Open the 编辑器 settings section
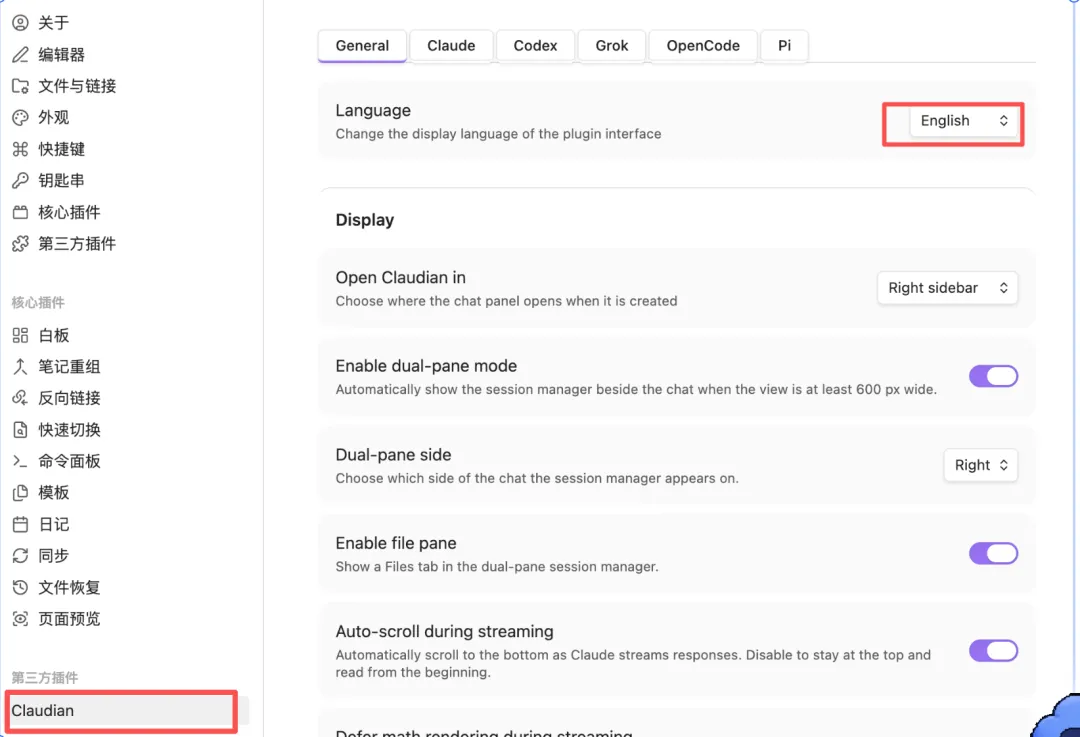1080x737 pixels. coord(61,54)
